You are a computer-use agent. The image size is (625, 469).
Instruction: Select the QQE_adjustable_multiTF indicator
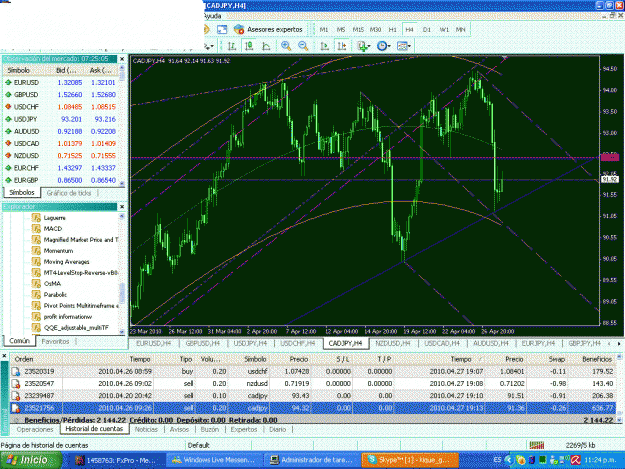coord(76,328)
